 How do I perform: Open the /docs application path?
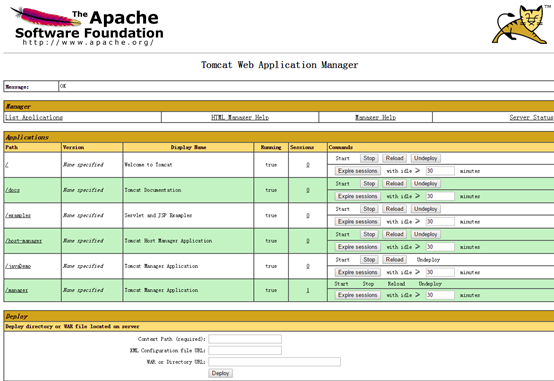point(12,190)
